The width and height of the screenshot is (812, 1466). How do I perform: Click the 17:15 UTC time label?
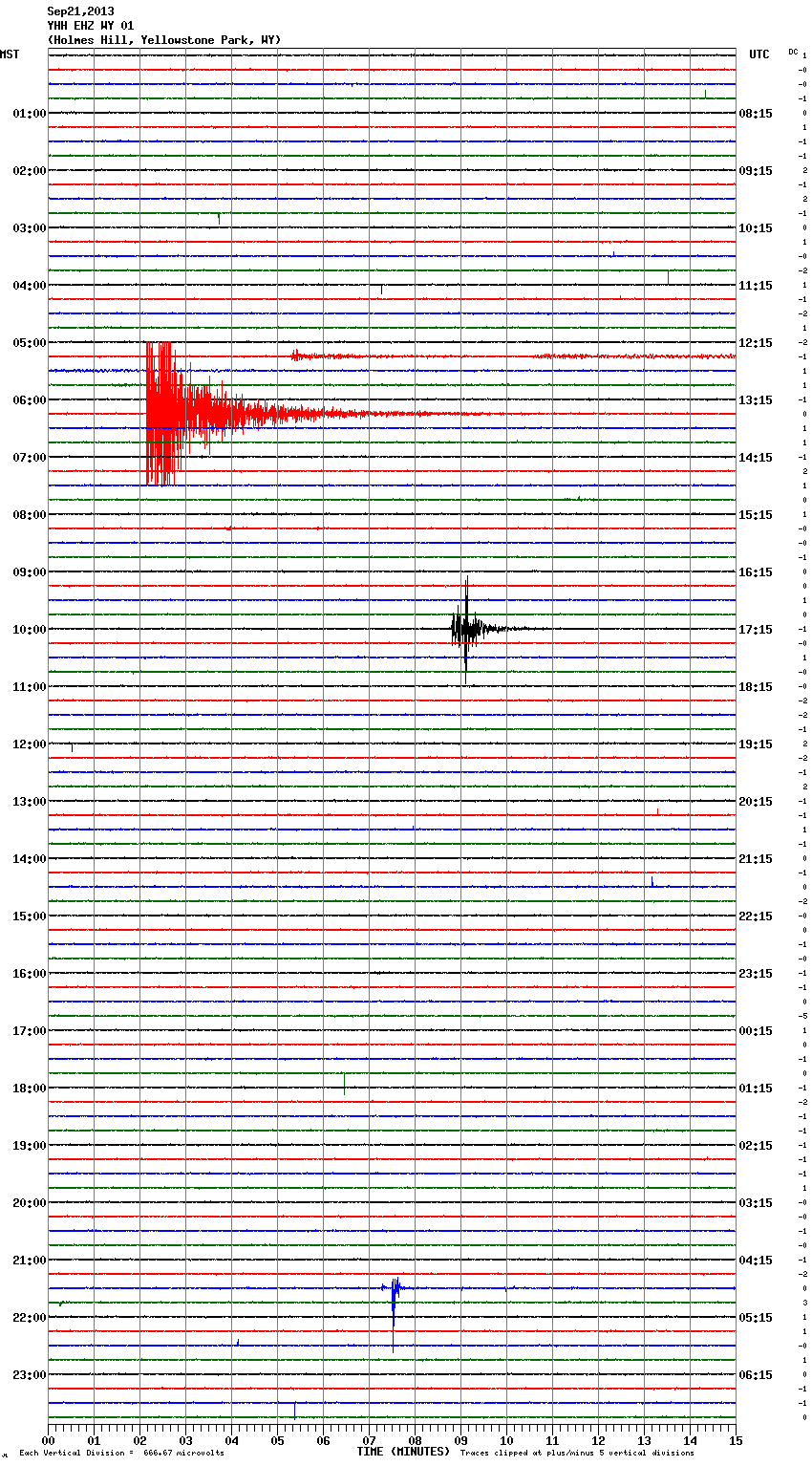[756, 630]
